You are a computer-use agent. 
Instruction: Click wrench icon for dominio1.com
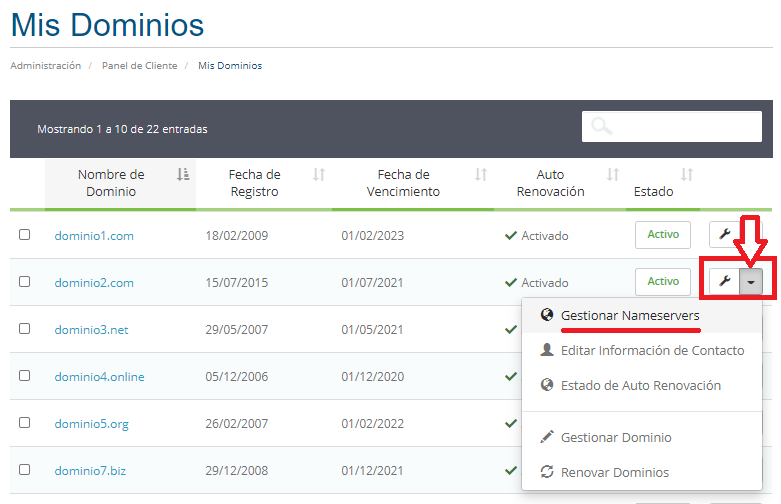pos(725,234)
